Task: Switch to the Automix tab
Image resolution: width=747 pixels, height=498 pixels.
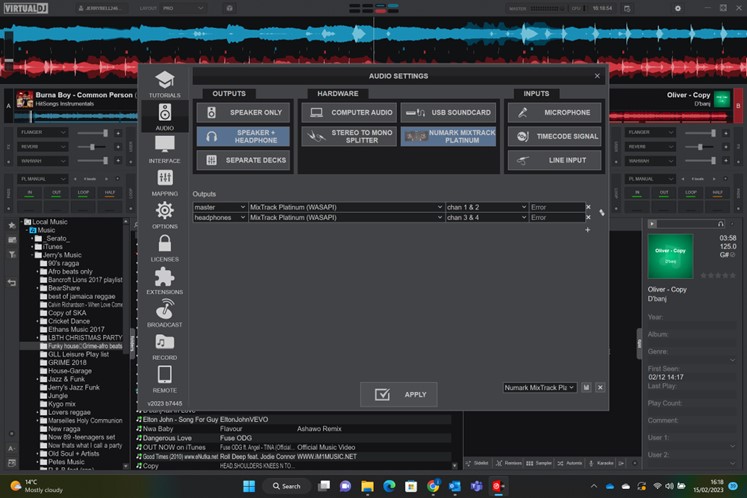Action: [x=570, y=463]
